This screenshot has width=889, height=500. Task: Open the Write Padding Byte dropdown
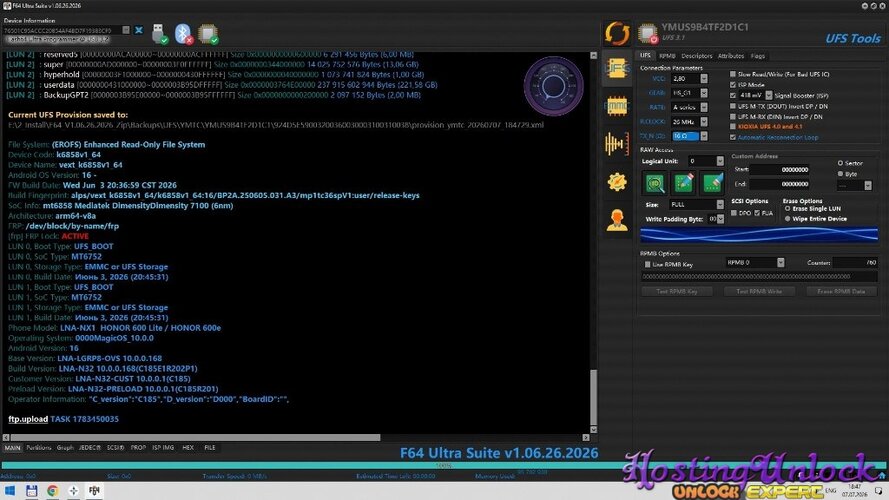point(720,219)
